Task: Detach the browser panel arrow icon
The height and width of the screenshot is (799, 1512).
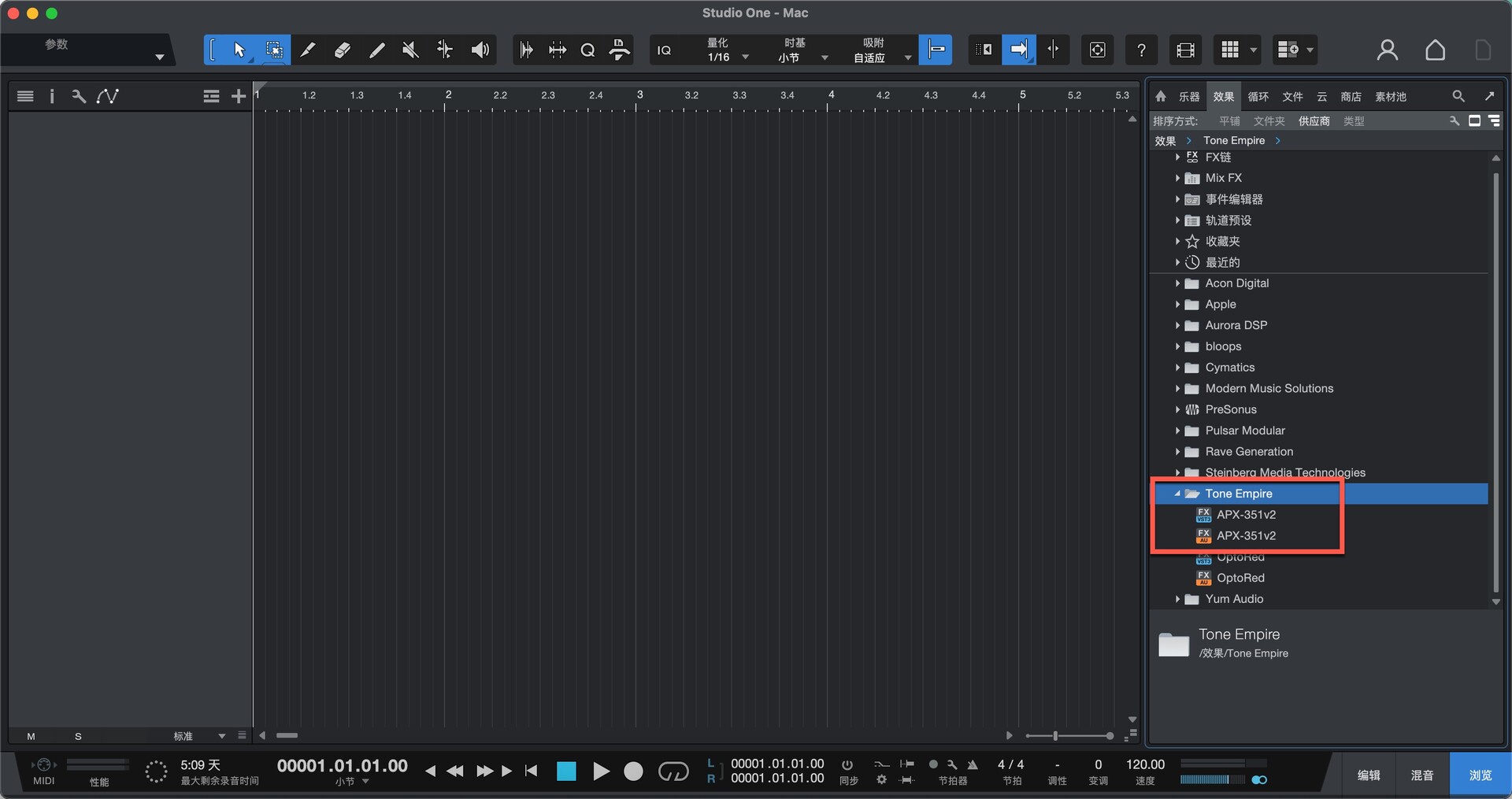Action: click(1489, 96)
